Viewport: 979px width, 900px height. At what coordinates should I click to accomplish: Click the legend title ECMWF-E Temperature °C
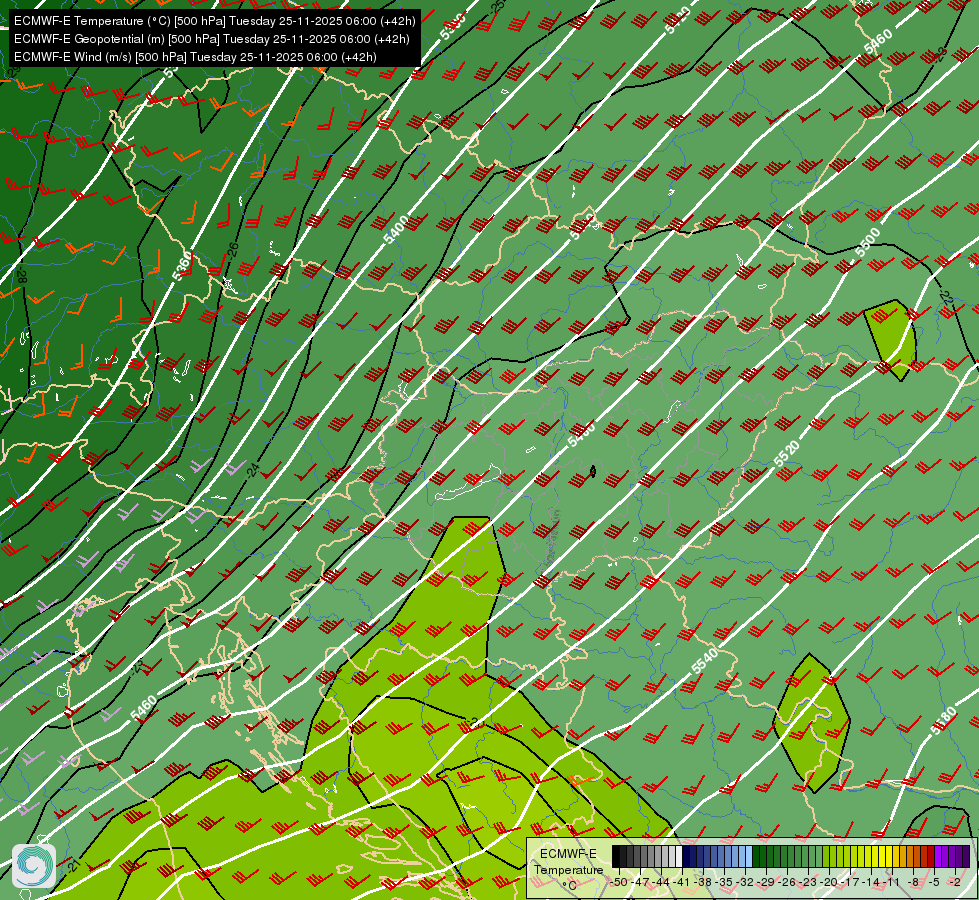pyautogui.click(x=568, y=869)
